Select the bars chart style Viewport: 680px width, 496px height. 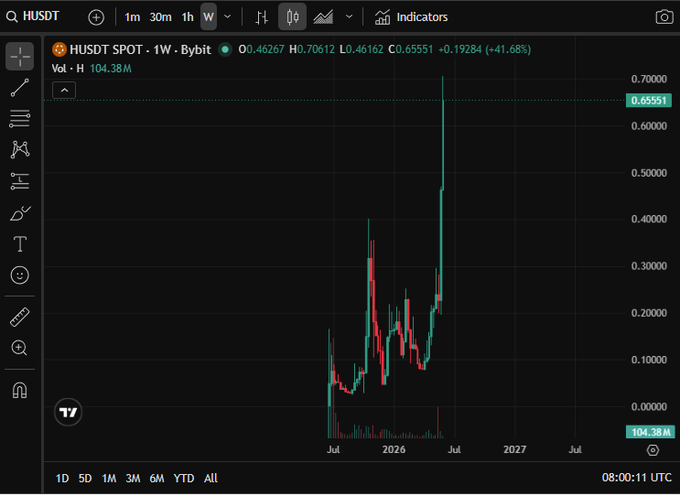(262, 17)
